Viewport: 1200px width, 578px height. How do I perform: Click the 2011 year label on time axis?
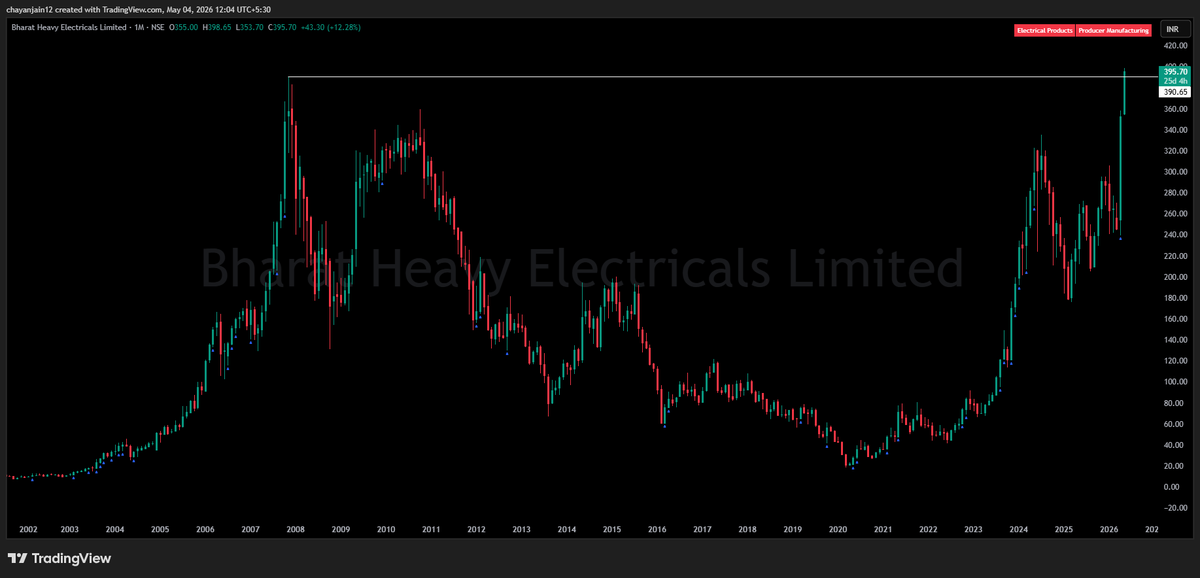431,529
